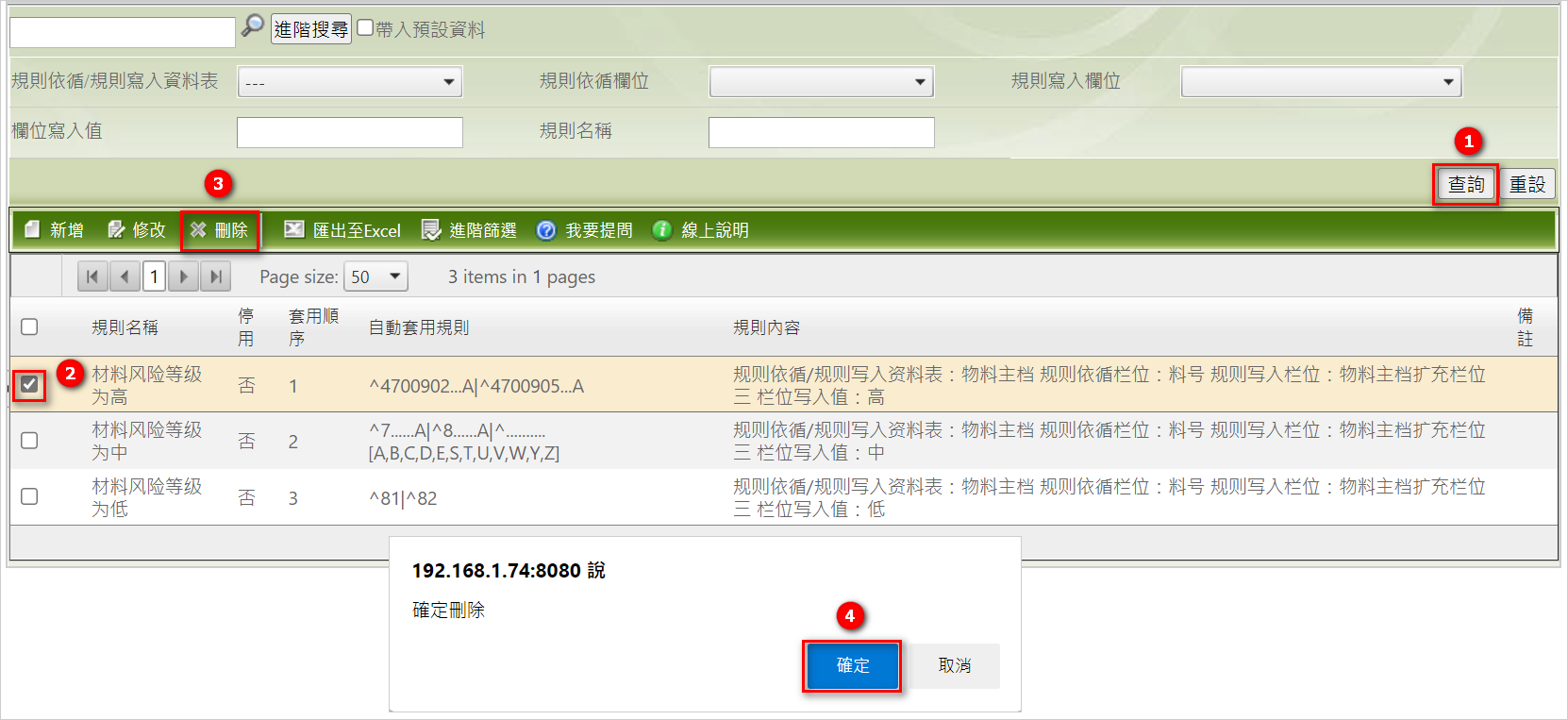Click pattern cell starting ^7......A|^8......A
1568x720 pixels.
pyautogui.click(x=464, y=442)
